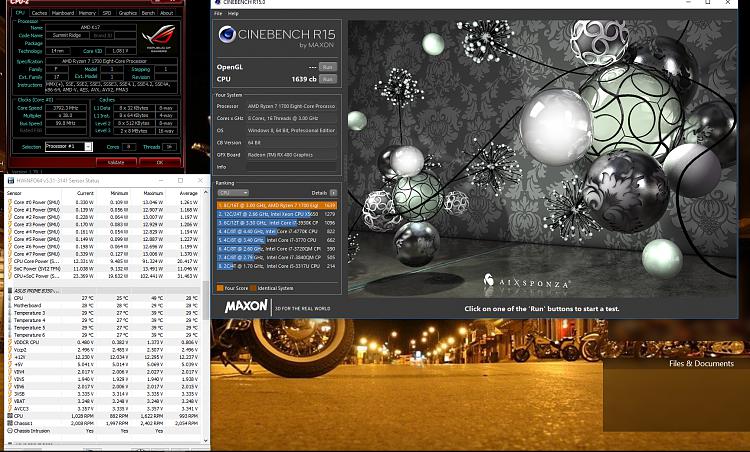This screenshot has height=452, width=750.
Task: Select the Core i7-3840QM ranking entry
Action: [276, 257]
